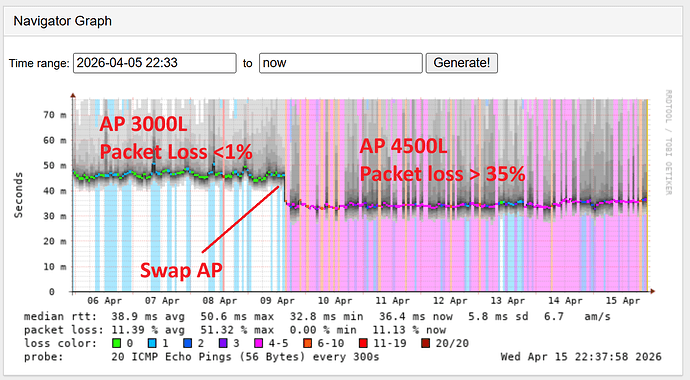This screenshot has width=690, height=380.
Task: Click the 06 Apr x-axis label
Action: click(104, 301)
